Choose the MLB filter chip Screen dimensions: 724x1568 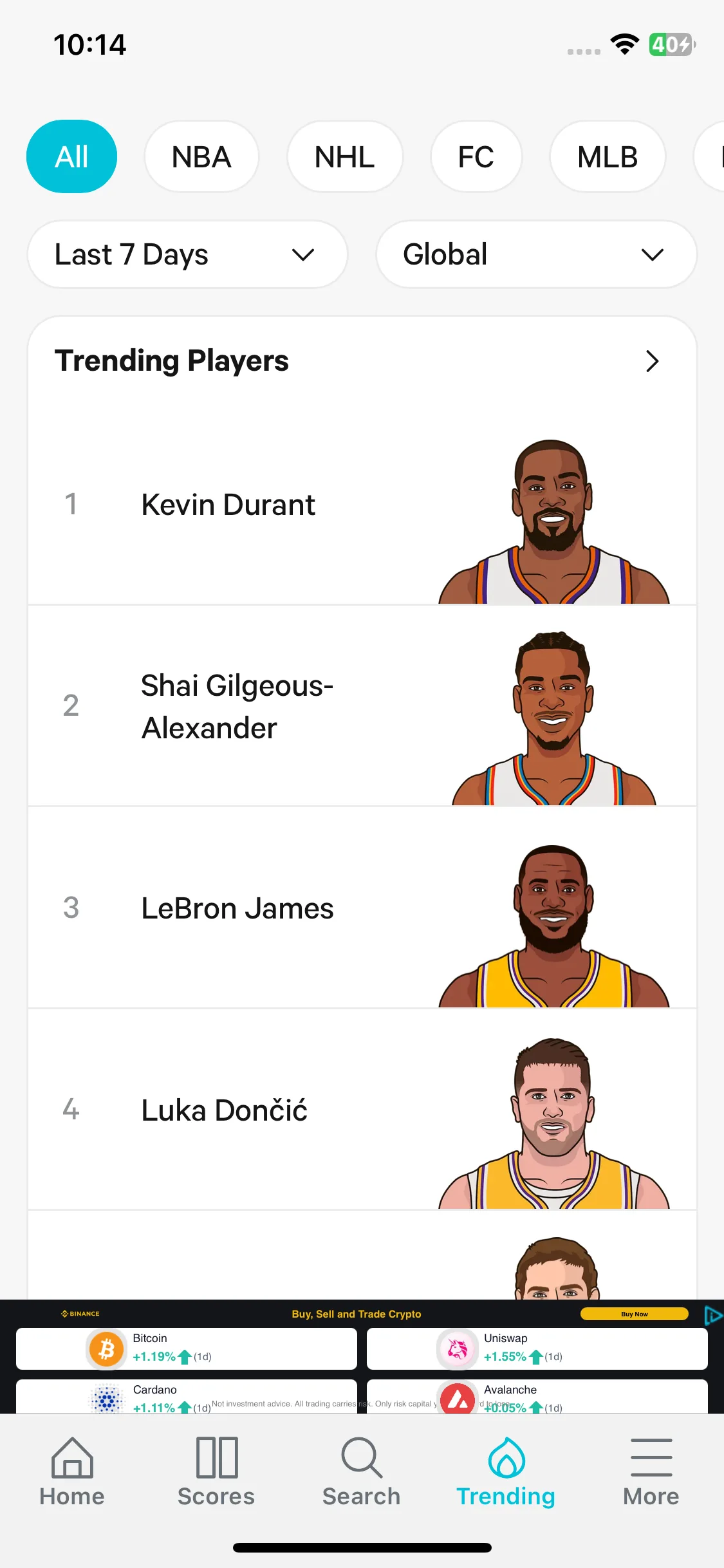click(x=608, y=156)
